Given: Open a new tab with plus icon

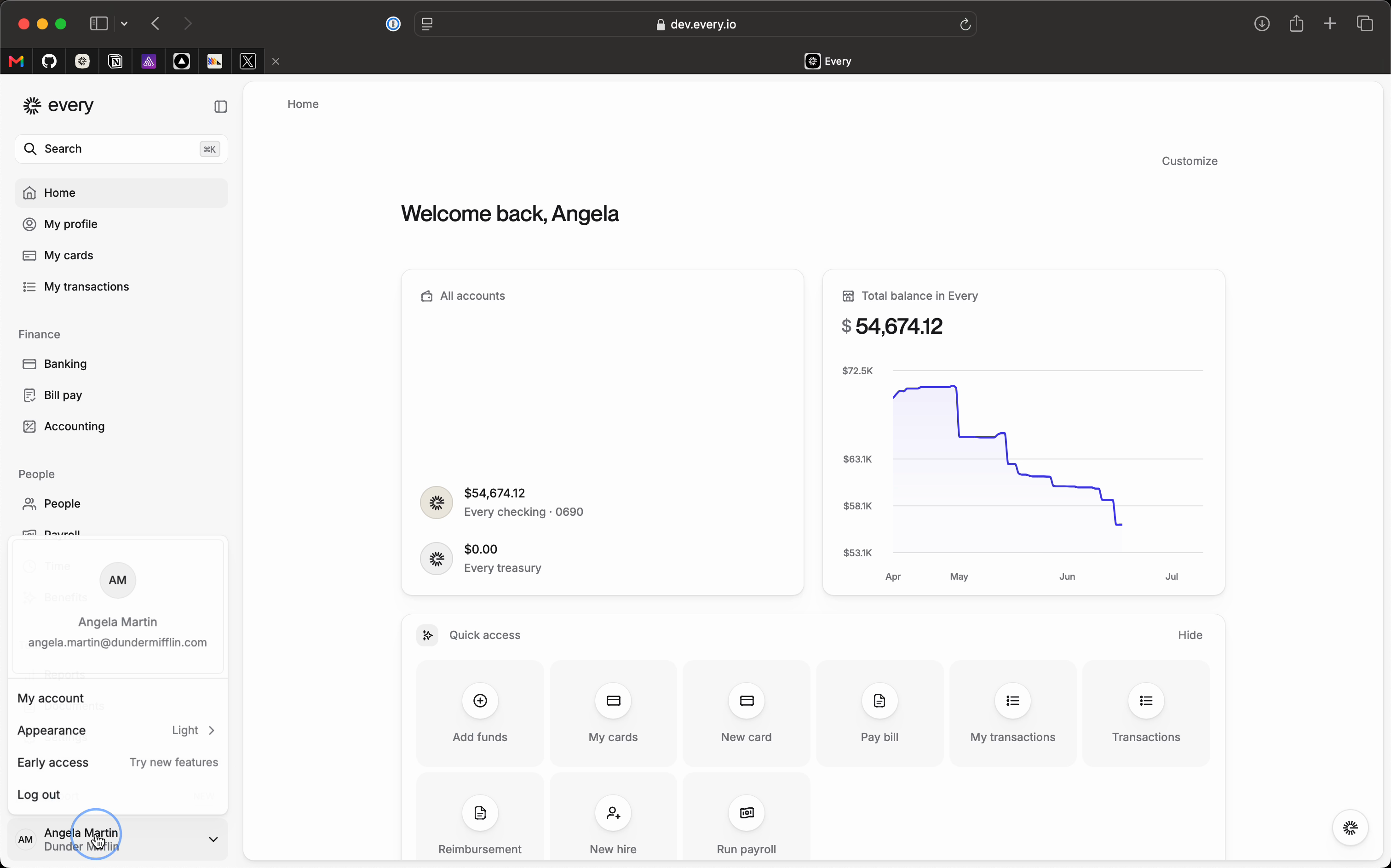Looking at the screenshot, I should pyautogui.click(x=1329, y=23).
